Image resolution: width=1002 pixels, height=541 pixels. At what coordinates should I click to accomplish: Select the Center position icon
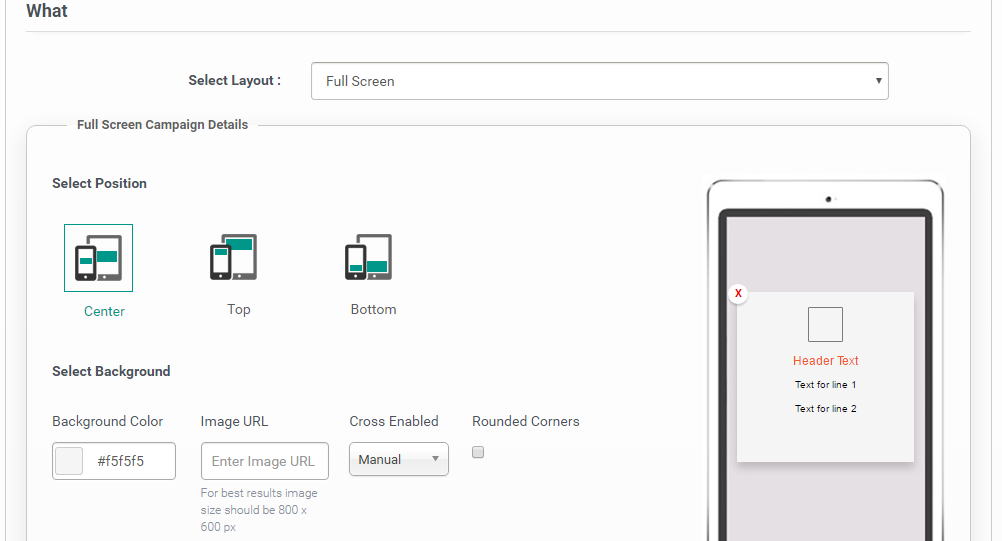(98, 258)
